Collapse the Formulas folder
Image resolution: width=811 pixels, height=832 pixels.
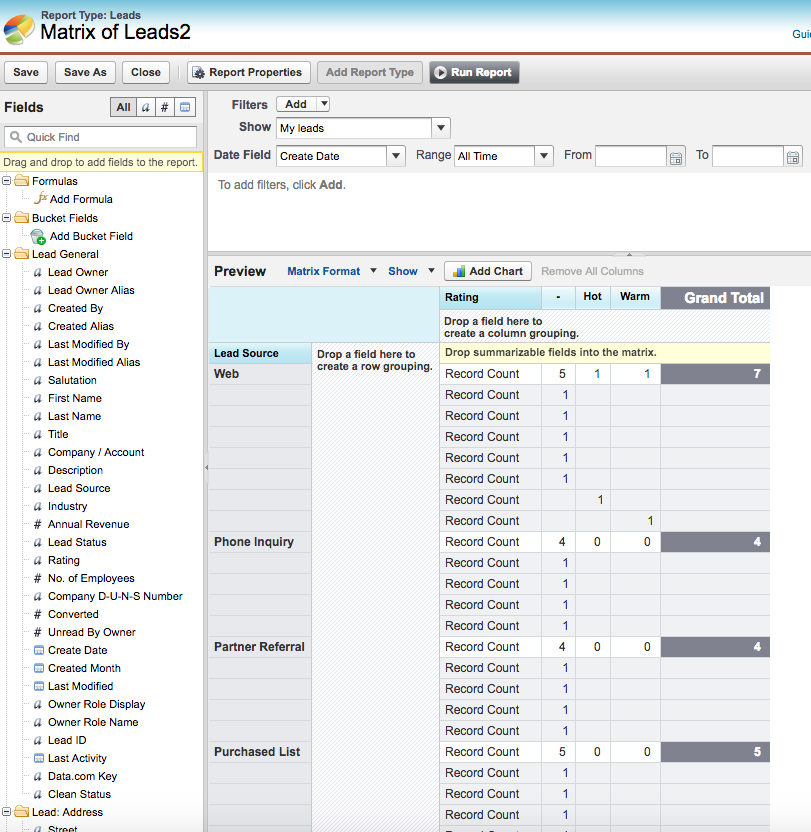(x=8, y=181)
